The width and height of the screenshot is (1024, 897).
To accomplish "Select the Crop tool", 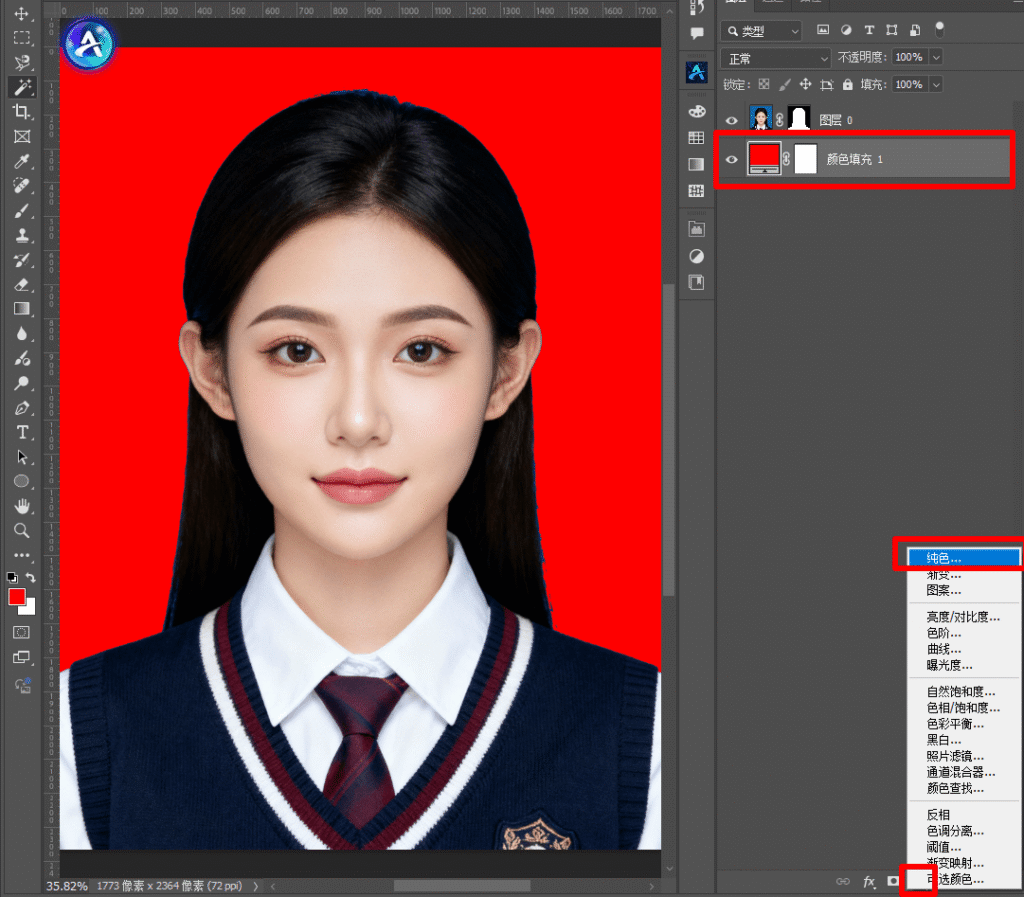I will coord(21,111).
